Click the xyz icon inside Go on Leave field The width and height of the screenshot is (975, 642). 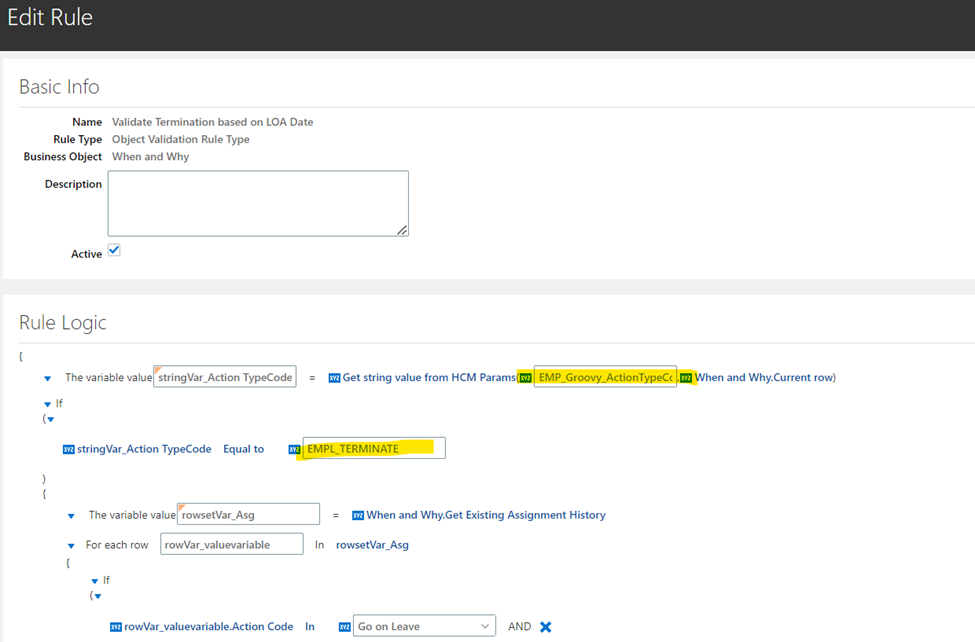click(344, 625)
